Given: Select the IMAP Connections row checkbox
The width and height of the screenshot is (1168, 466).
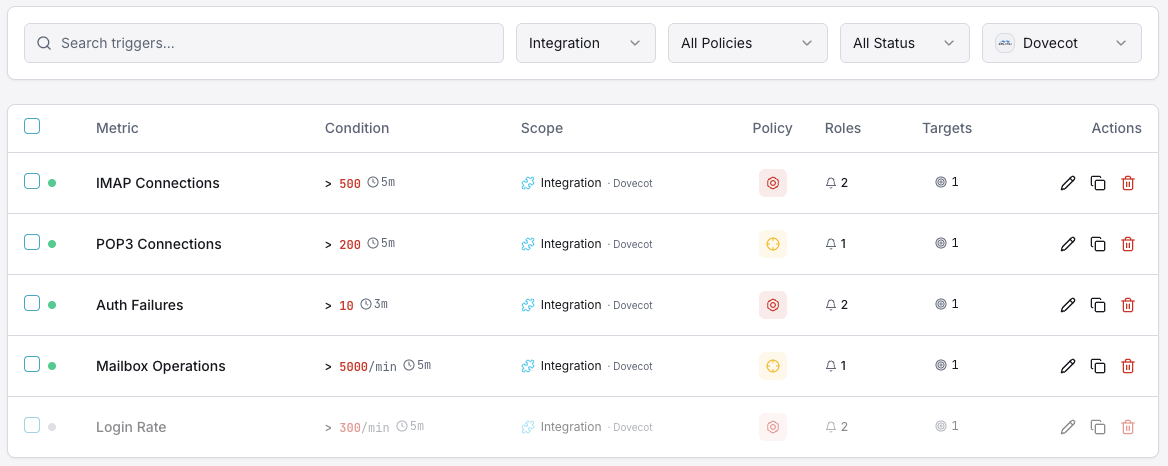Looking at the screenshot, I should coord(32,181).
